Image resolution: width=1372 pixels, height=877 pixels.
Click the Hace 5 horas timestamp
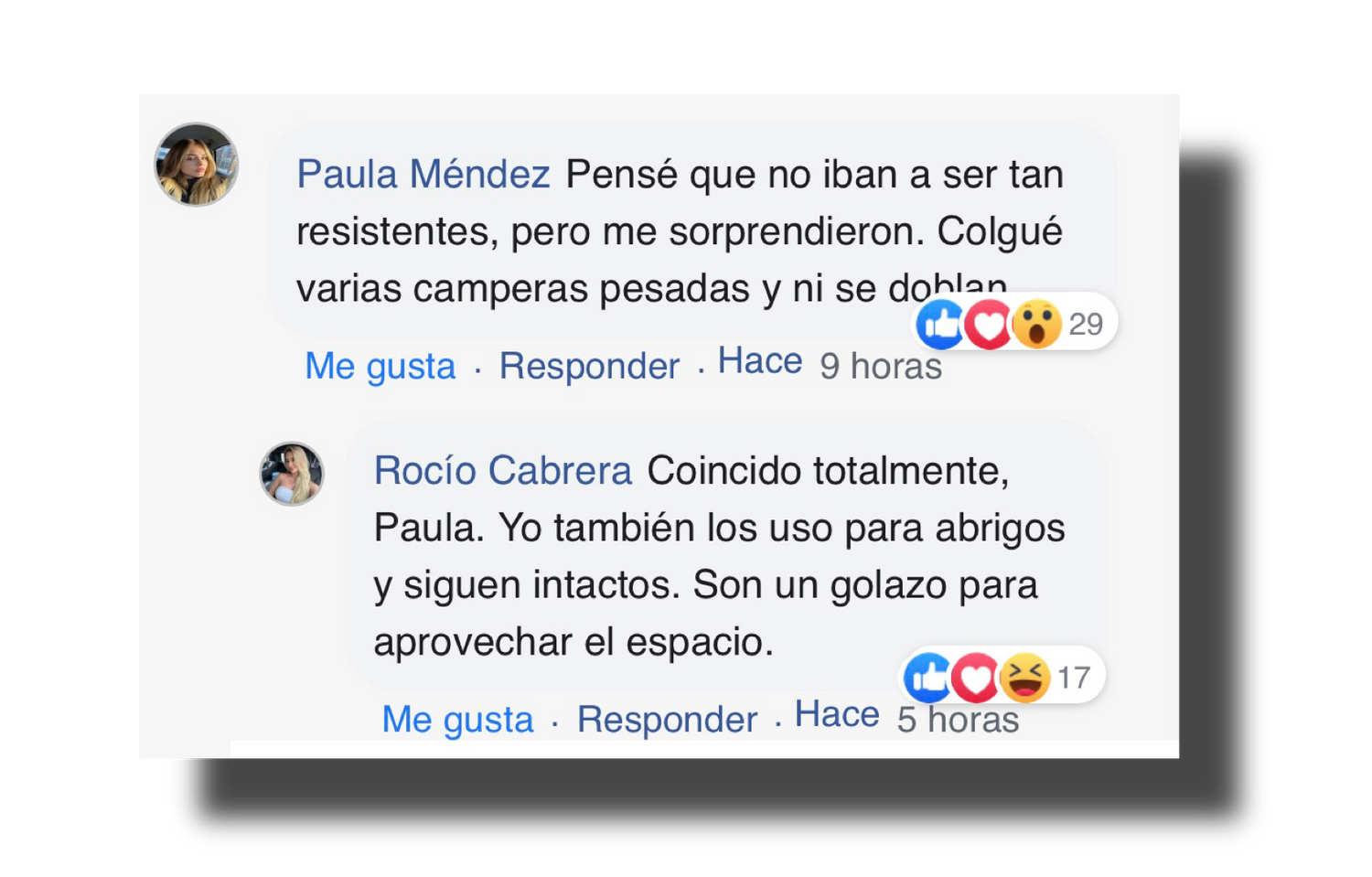pyautogui.click(x=906, y=718)
